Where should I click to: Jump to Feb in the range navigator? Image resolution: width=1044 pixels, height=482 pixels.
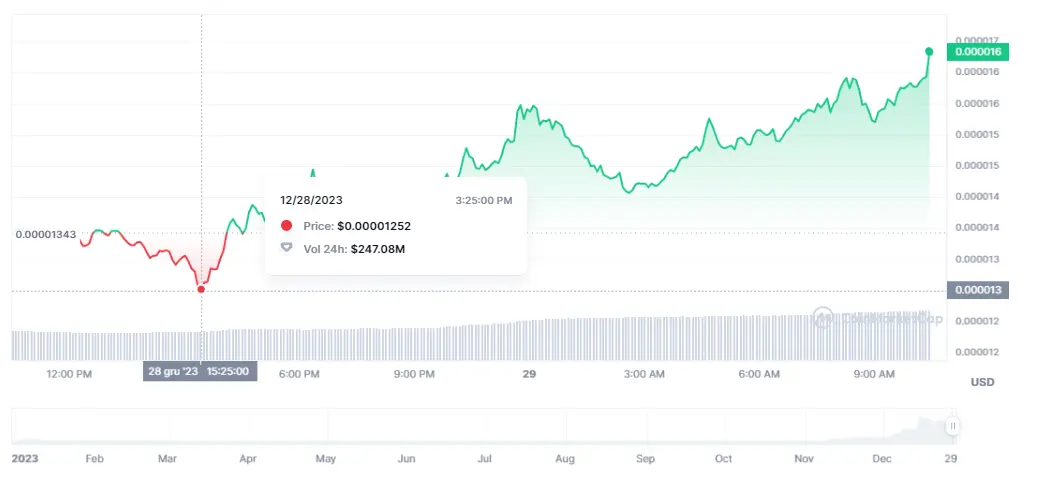click(95, 459)
